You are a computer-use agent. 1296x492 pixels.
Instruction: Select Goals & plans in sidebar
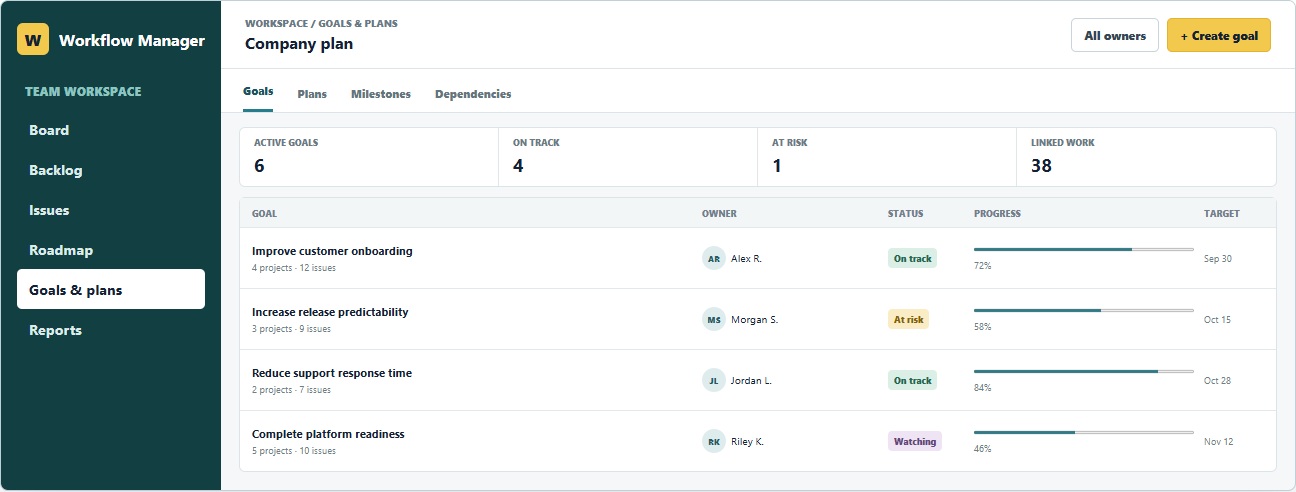pyautogui.click(x=111, y=290)
